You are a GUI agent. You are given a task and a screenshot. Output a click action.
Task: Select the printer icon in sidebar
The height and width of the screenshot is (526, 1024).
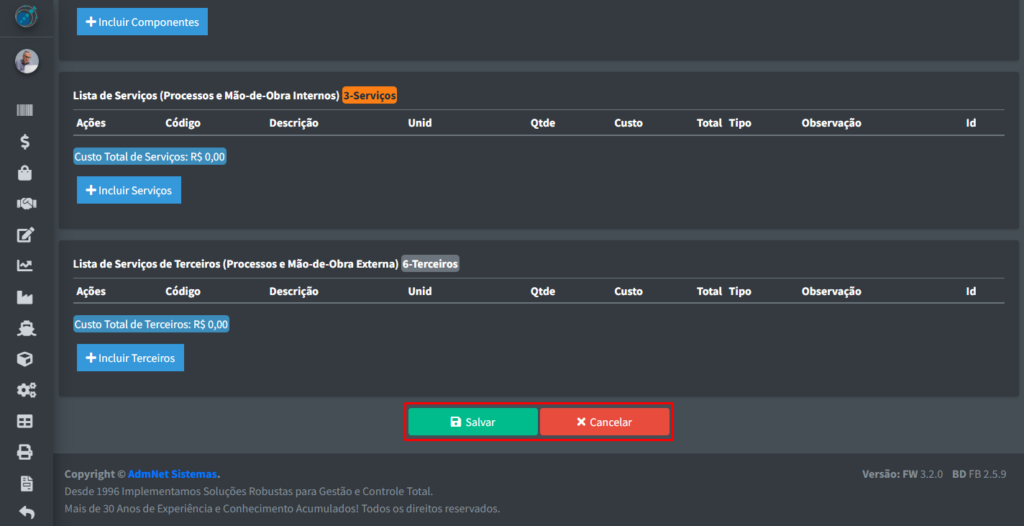26,452
